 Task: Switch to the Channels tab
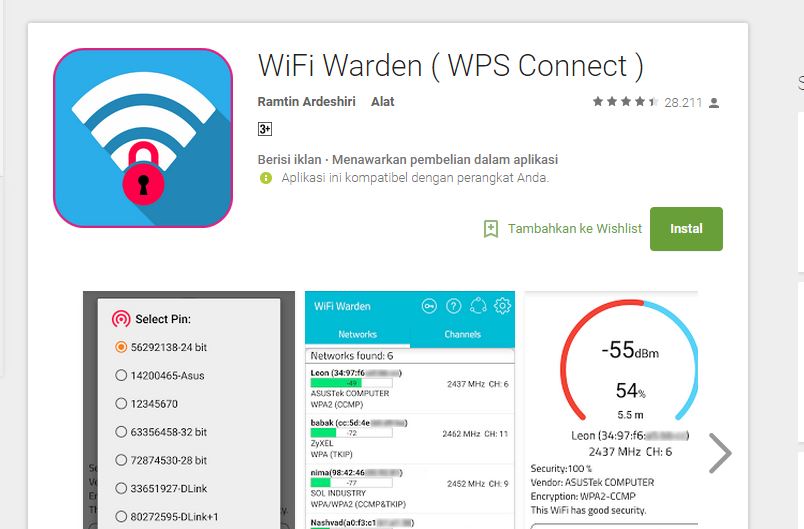pos(463,334)
